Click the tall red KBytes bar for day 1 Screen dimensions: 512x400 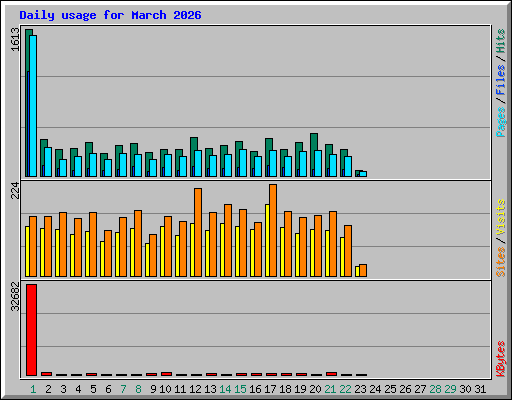point(31,330)
